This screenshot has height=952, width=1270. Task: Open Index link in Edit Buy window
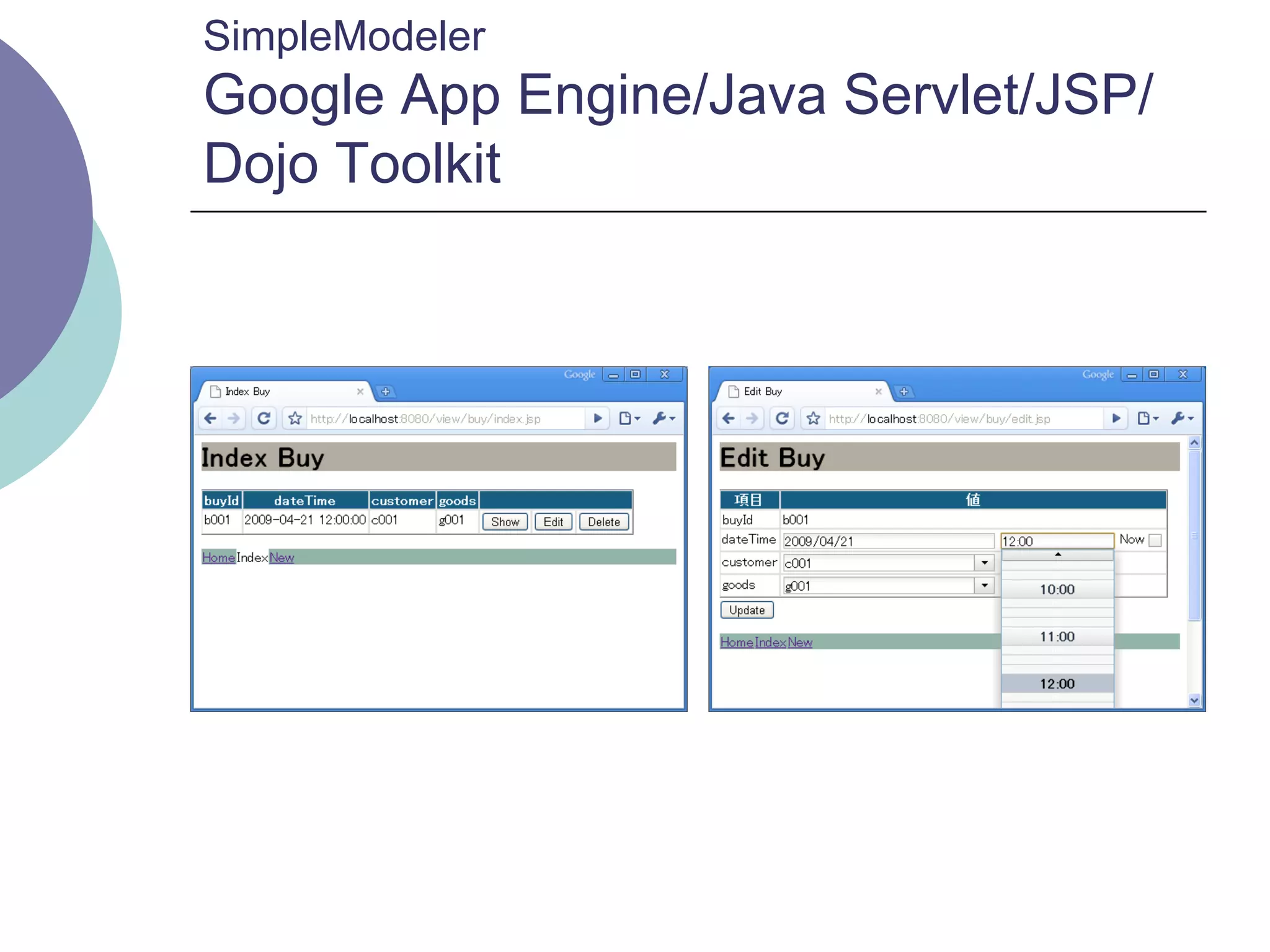pos(771,642)
